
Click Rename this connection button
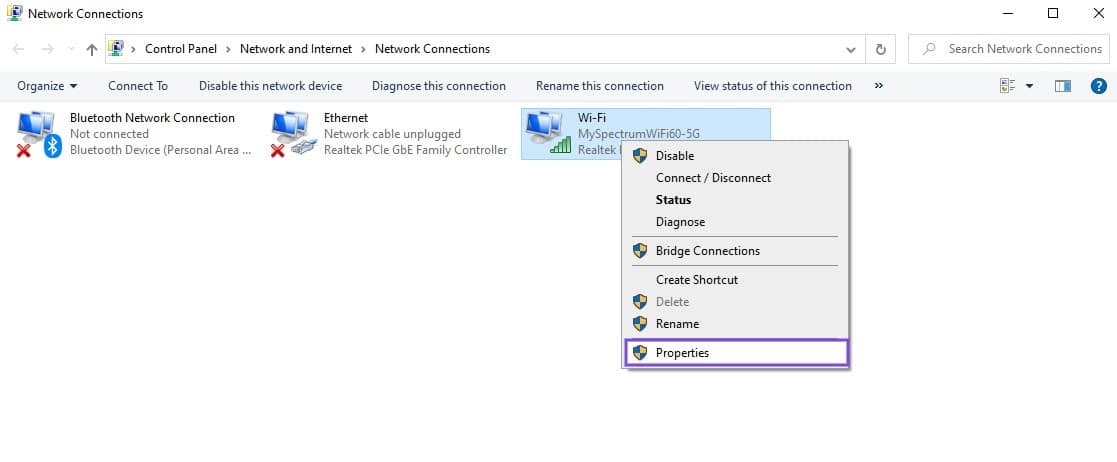pos(599,86)
